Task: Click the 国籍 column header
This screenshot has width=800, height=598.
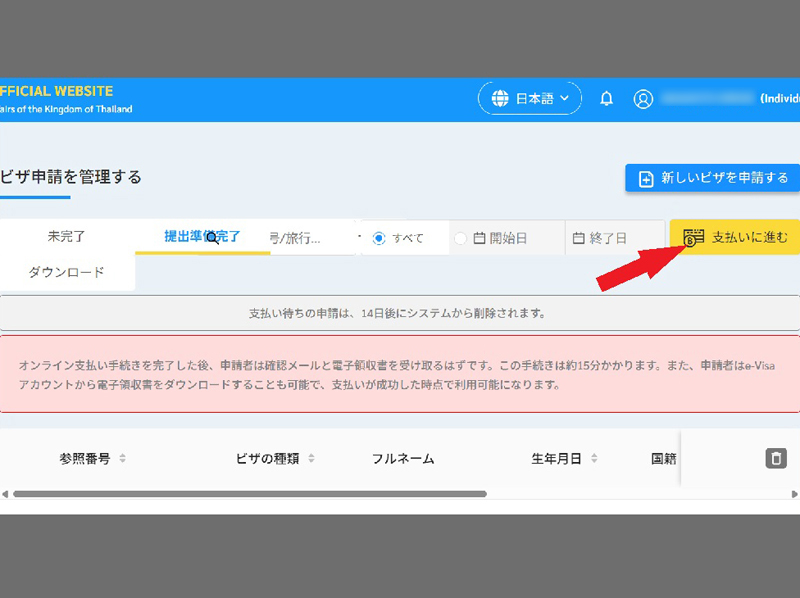Action: click(x=664, y=459)
